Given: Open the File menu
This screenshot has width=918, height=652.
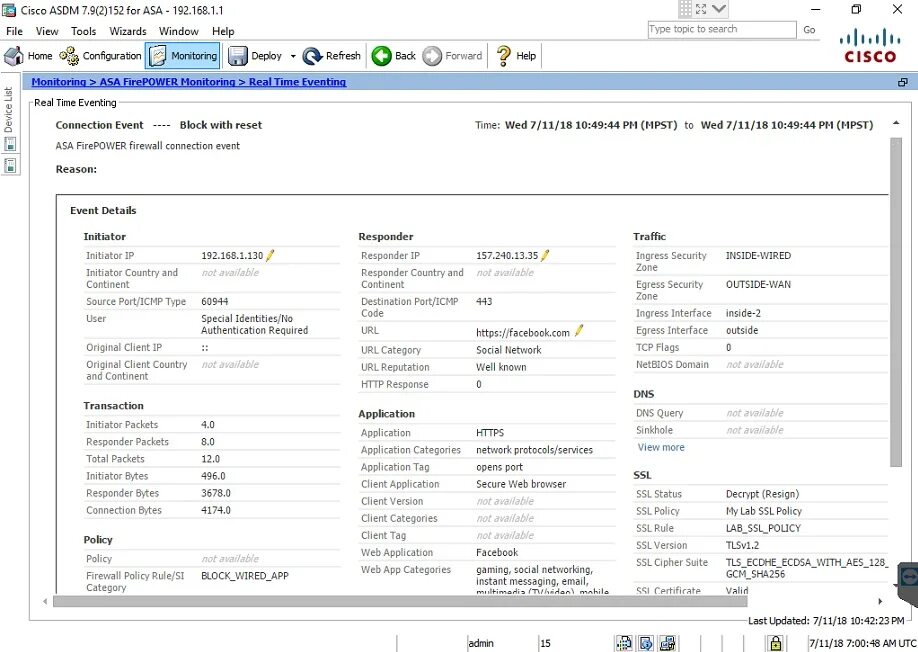Looking at the screenshot, I should coord(14,31).
